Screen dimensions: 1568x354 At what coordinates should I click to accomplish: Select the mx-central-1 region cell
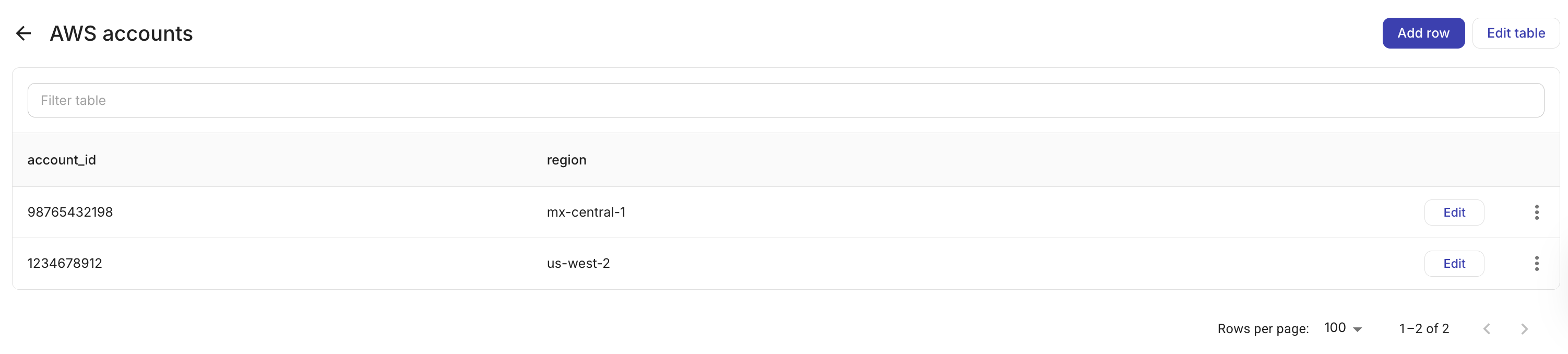[586, 212]
